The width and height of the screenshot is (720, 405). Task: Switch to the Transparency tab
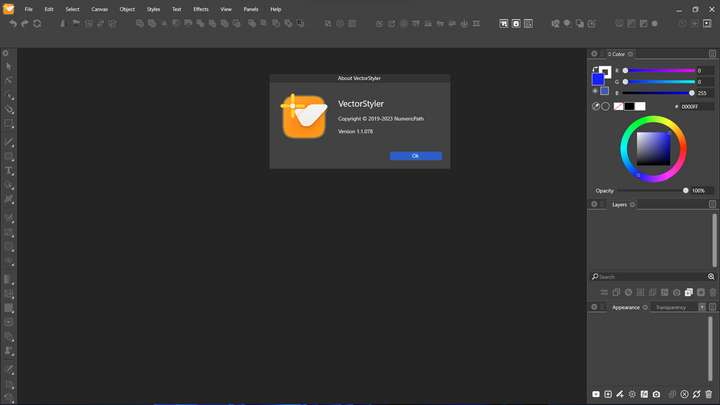(x=671, y=308)
